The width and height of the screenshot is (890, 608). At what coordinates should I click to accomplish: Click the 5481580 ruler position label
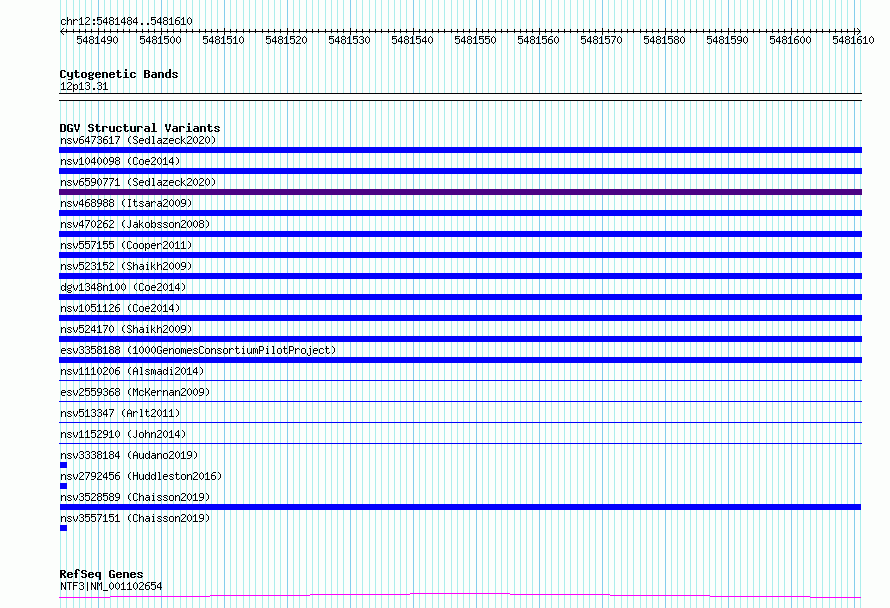click(664, 40)
